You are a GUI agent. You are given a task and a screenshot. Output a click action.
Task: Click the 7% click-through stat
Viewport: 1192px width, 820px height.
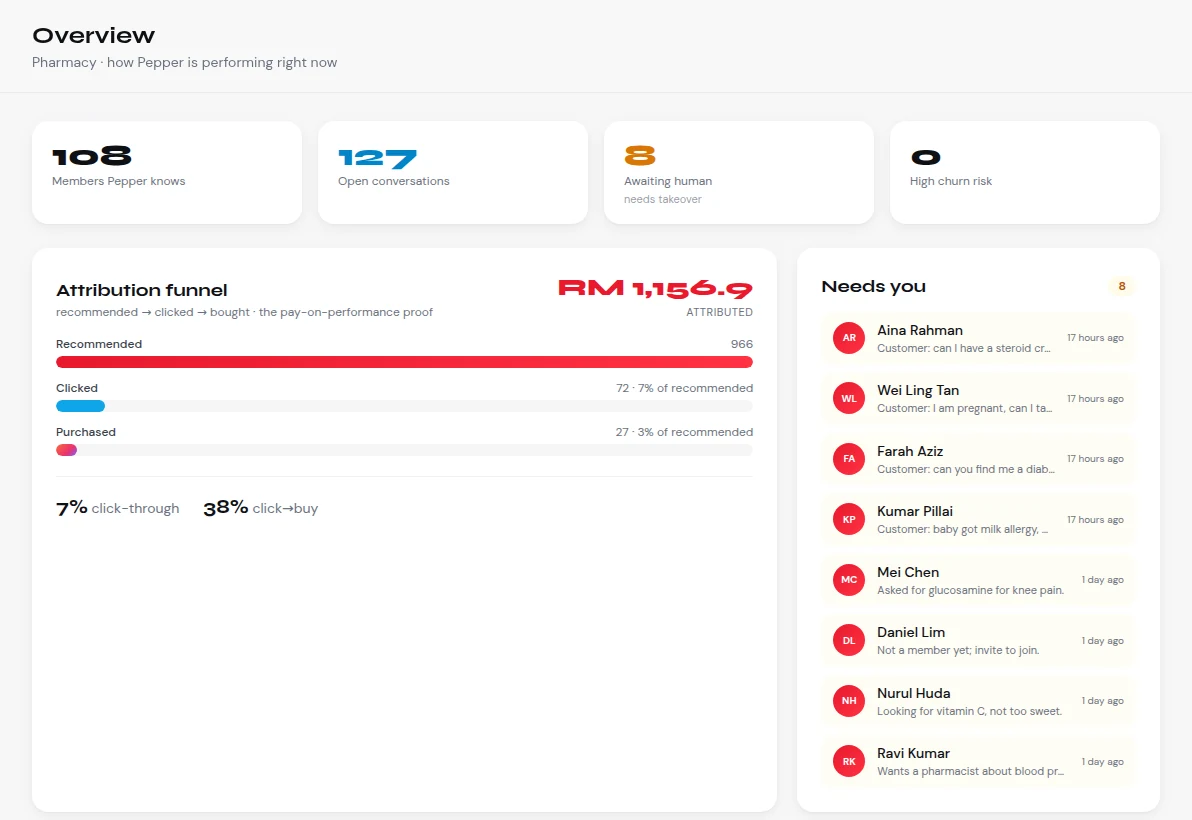[117, 508]
